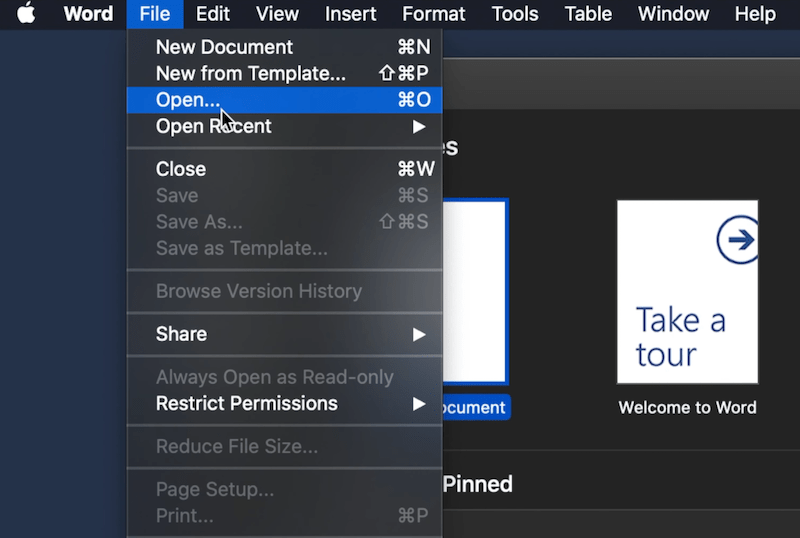Image resolution: width=800 pixels, height=538 pixels.
Task: Select New Document in File menu
Action: (224, 47)
